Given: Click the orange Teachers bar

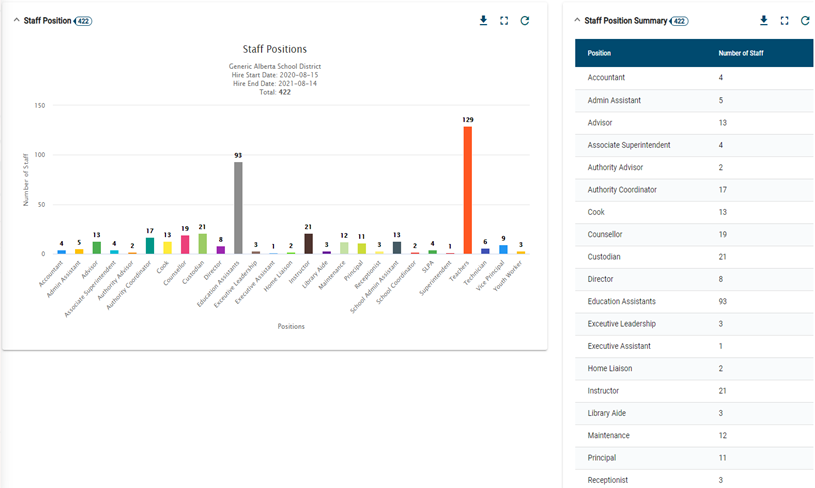Looking at the screenshot, I should pyautogui.click(x=467, y=190).
